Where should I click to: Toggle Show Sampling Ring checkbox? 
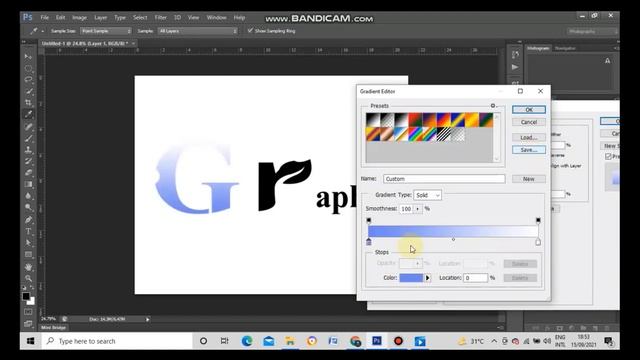point(250,31)
